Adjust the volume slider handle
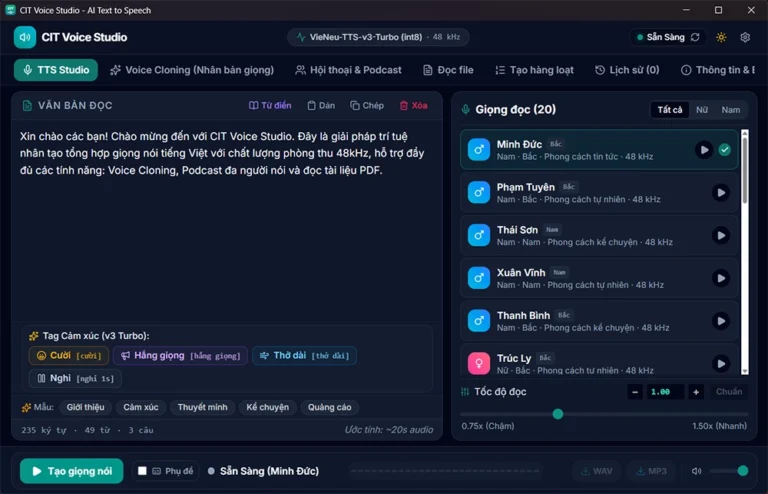768x494 pixels. coord(743,471)
